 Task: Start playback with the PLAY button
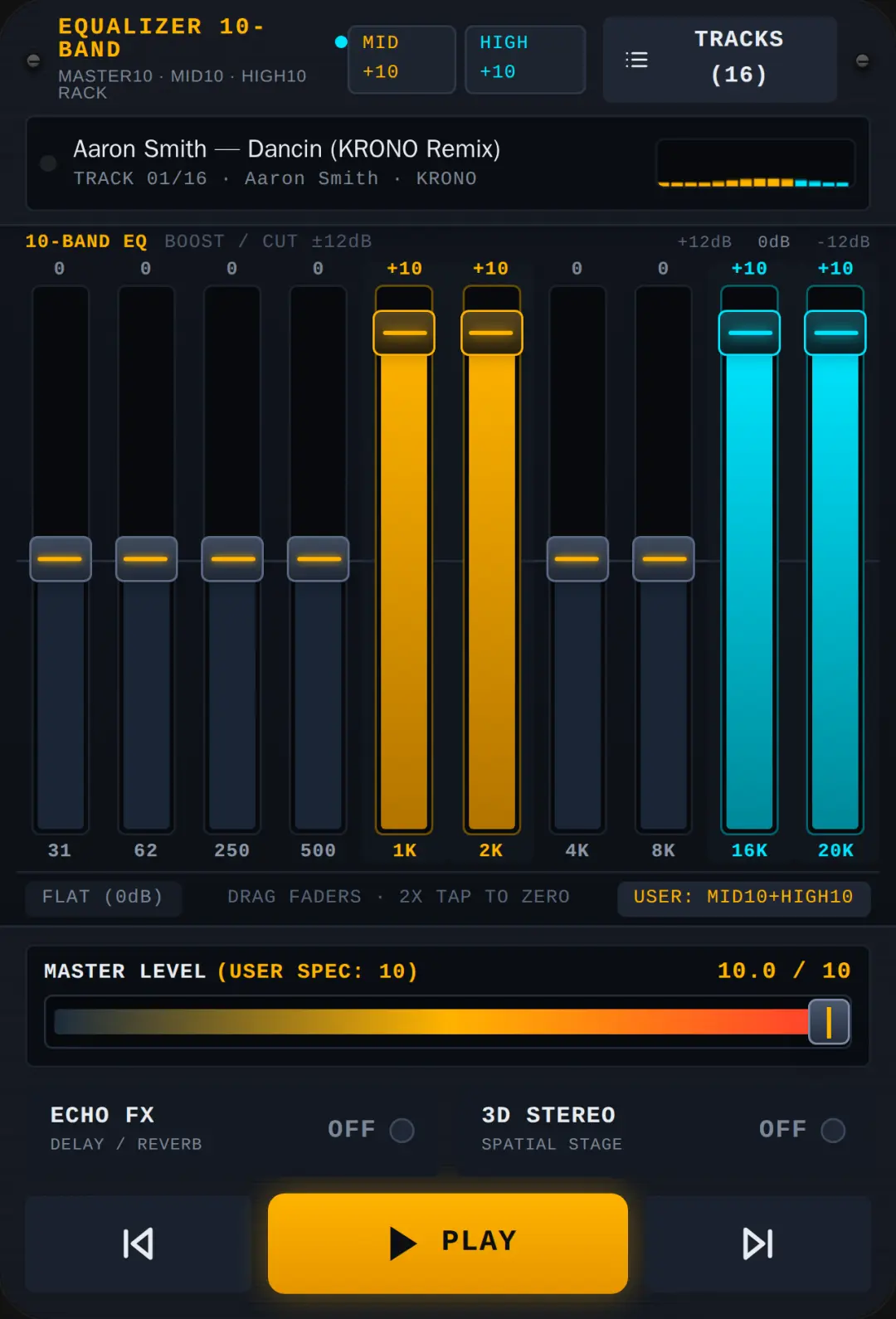[448, 1243]
